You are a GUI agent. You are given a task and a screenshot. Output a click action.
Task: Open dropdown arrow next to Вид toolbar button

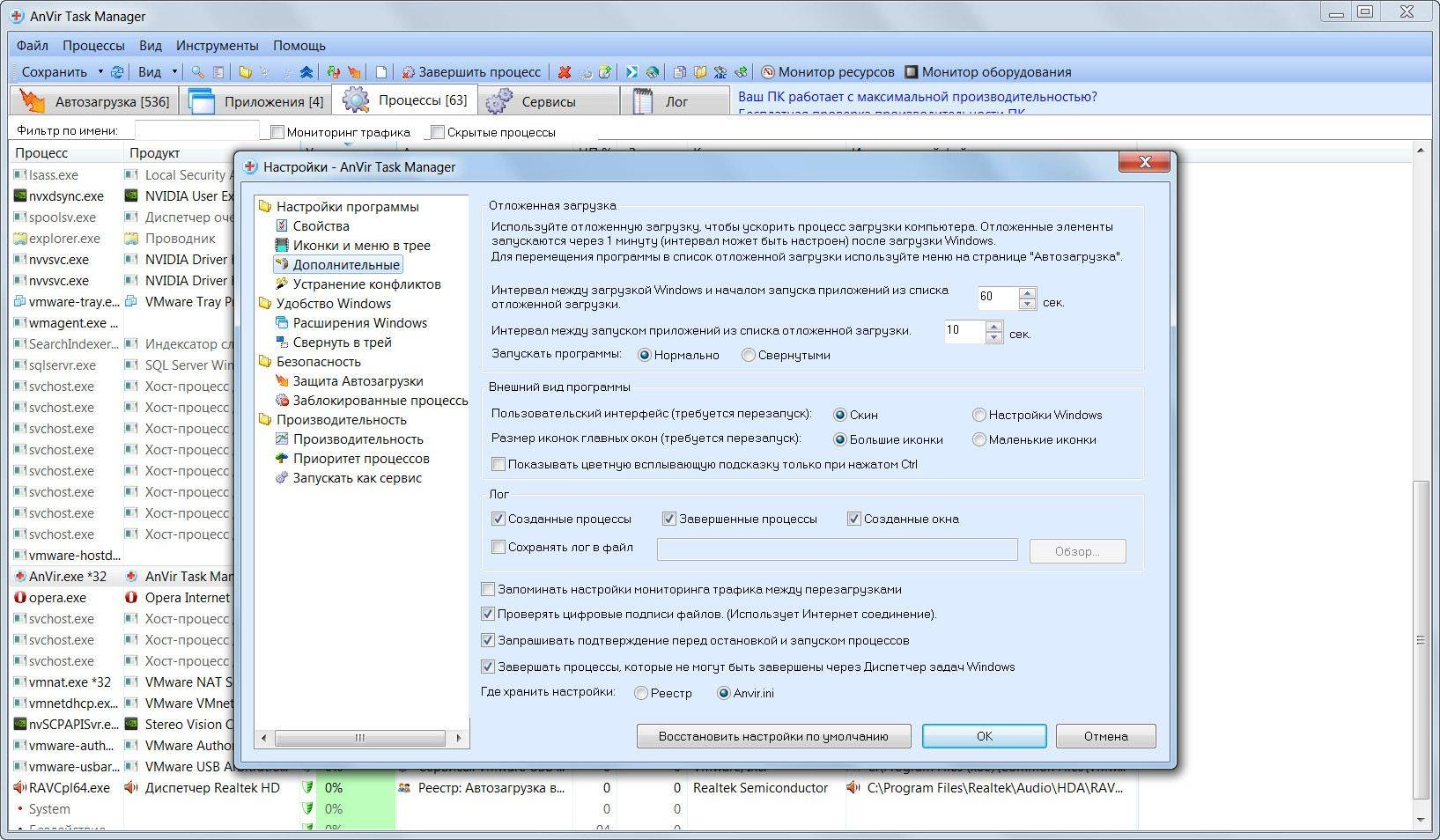pyautogui.click(x=174, y=72)
